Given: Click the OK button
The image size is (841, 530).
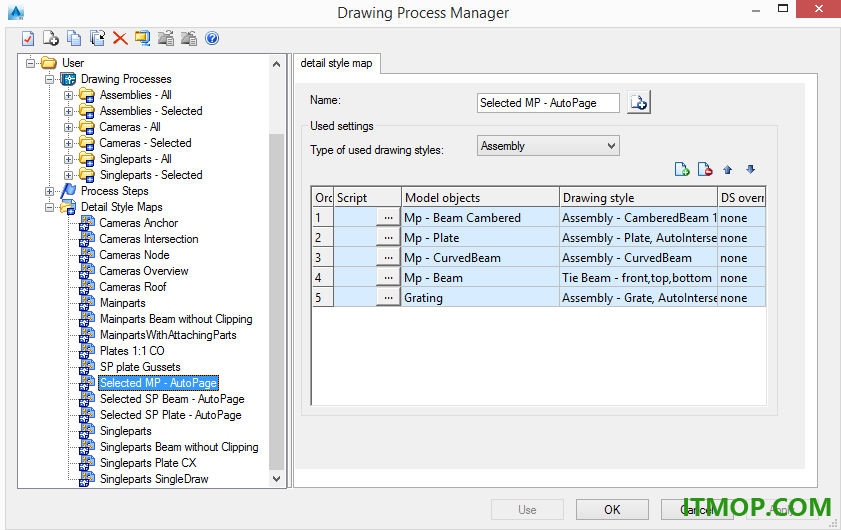Looking at the screenshot, I should click(x=612, y=510).
